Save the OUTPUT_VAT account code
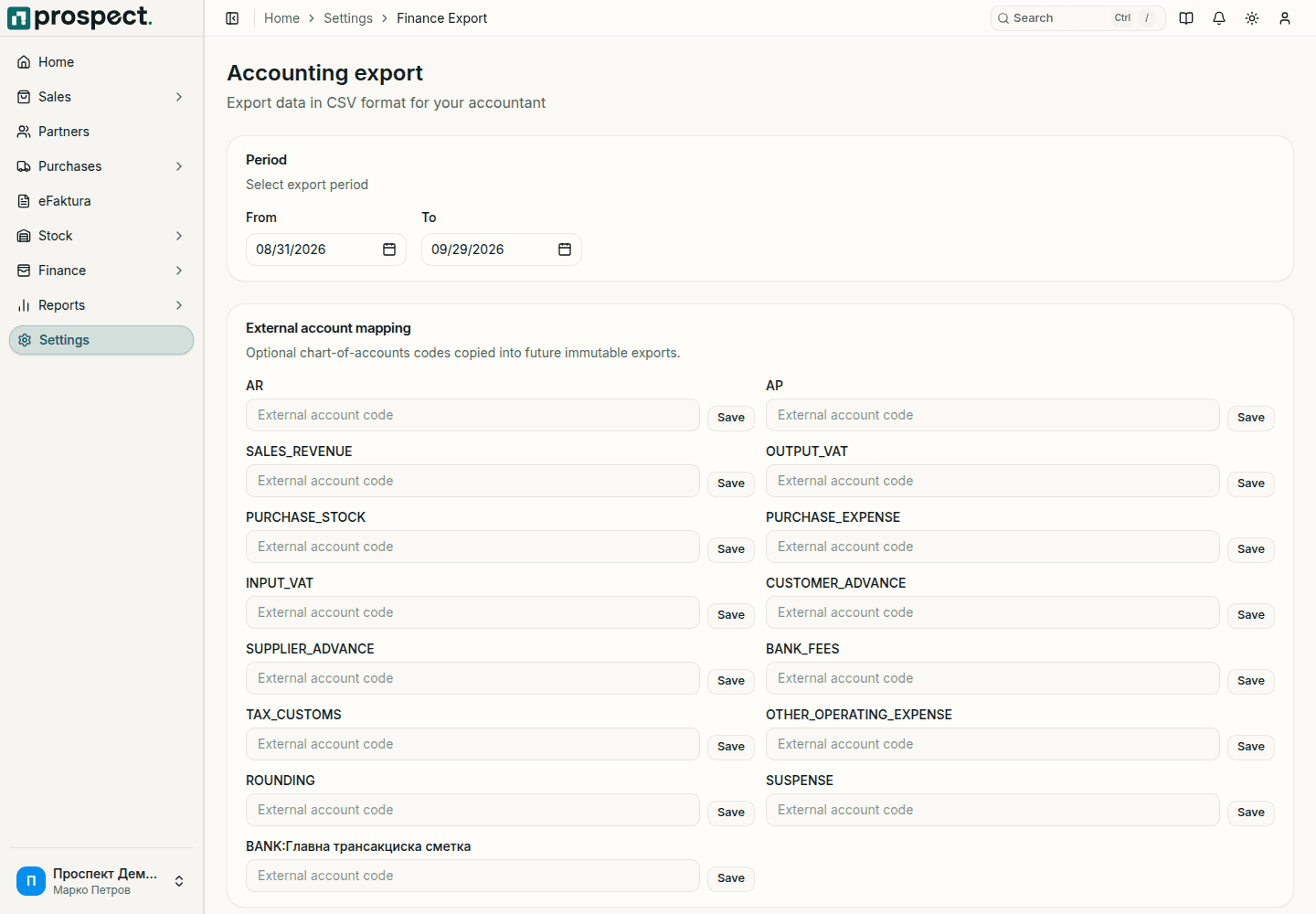Image resolution: width=1316 pixels, height=914 pixels. [x=1251, y=484]
